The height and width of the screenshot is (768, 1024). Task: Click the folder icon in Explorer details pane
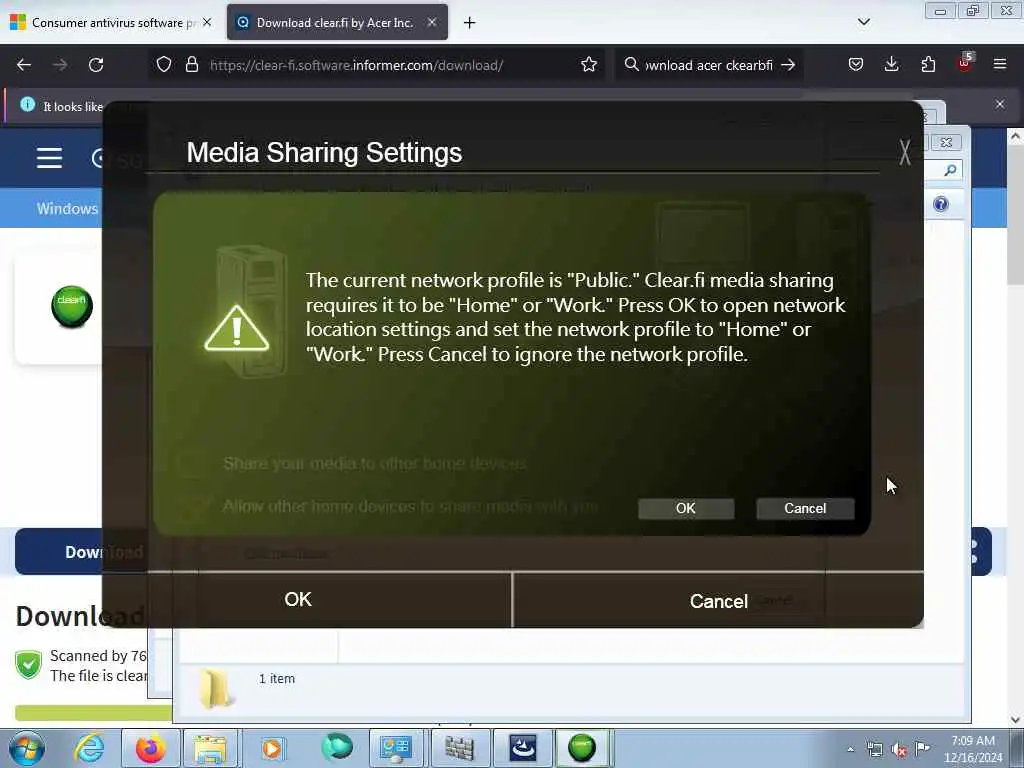tap(217, 688)
